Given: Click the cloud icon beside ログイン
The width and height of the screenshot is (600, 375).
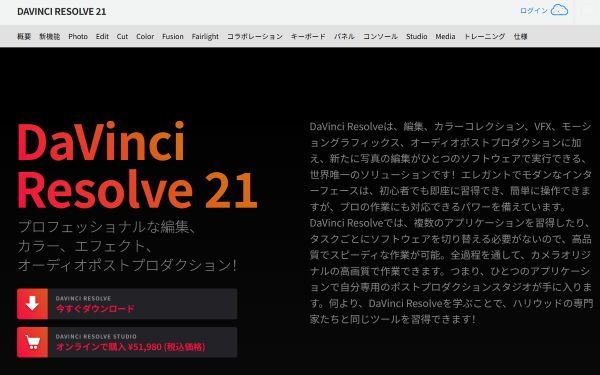Looking at the screenshot, I should tap(559, 10).
